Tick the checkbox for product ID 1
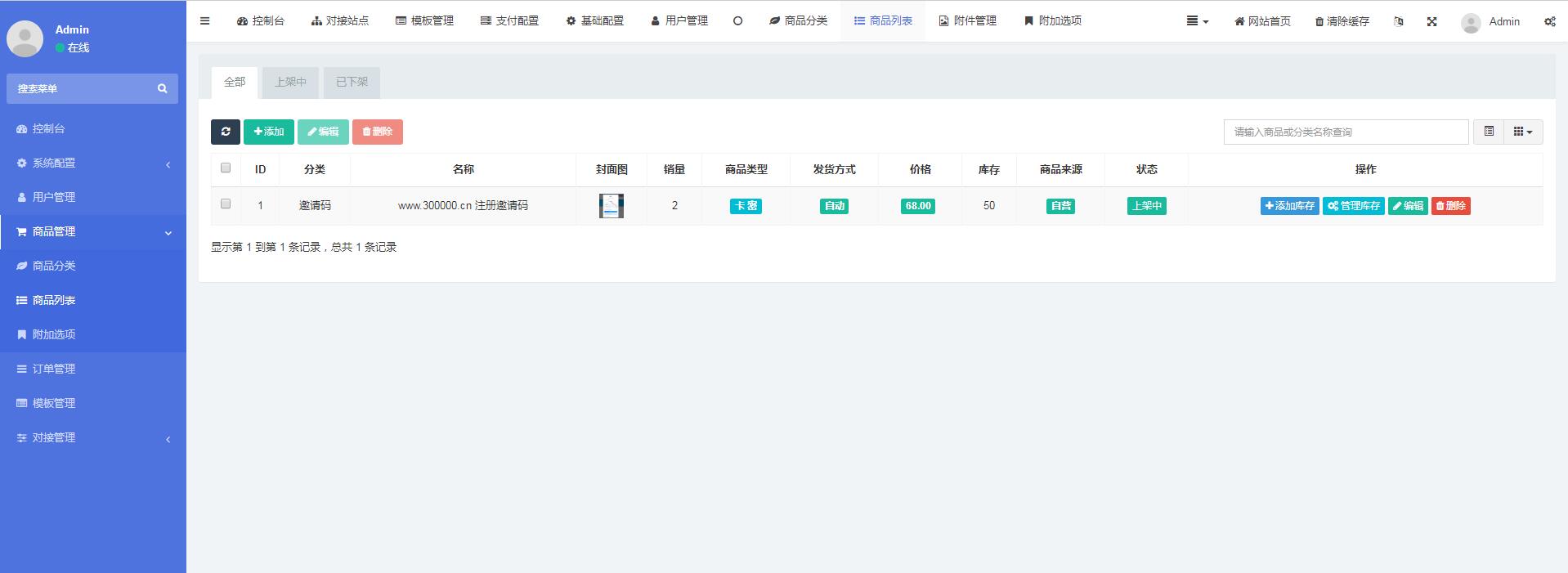Screen dimensions: 1568x573 coord(226,204)
